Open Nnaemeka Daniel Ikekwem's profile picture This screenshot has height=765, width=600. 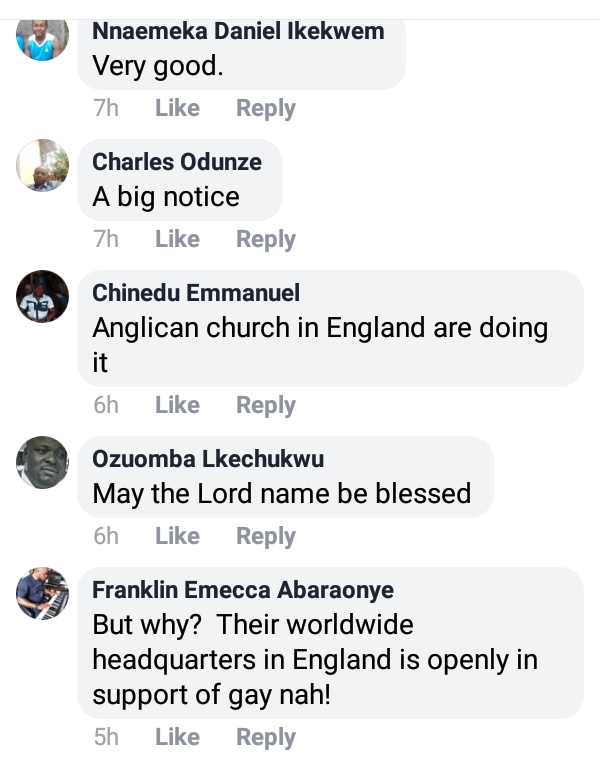click(x=43, y=38)
